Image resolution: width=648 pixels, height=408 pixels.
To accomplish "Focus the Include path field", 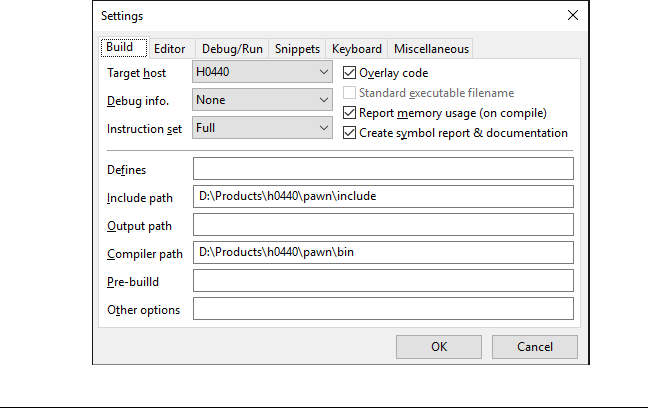I will (x=383, y=197).
